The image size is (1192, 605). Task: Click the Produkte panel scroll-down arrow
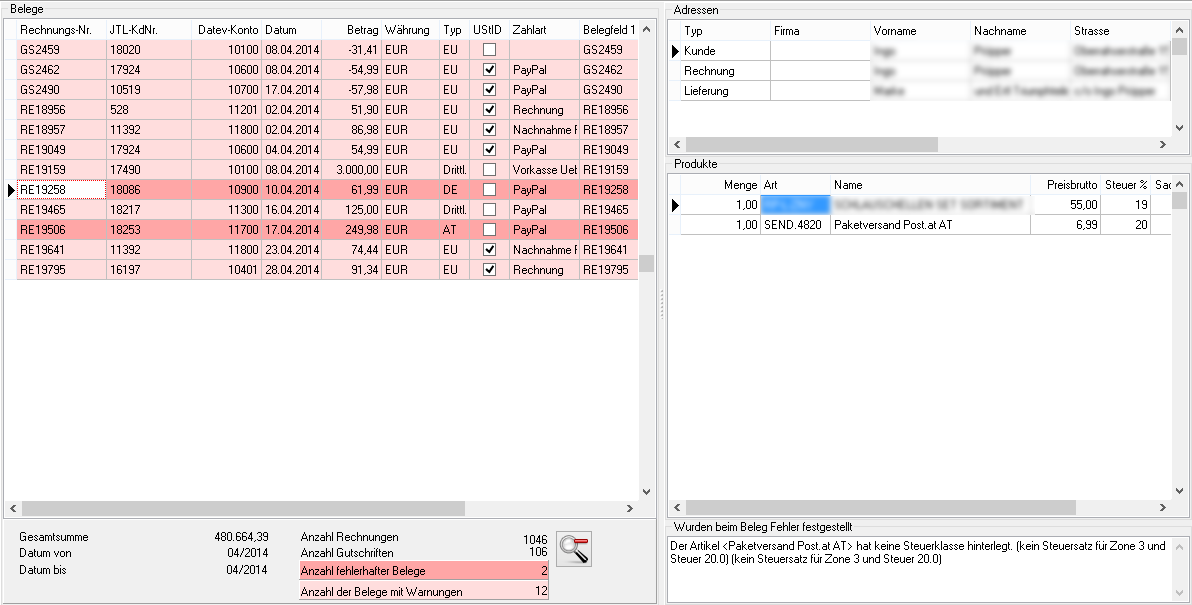coord(1180,491)
